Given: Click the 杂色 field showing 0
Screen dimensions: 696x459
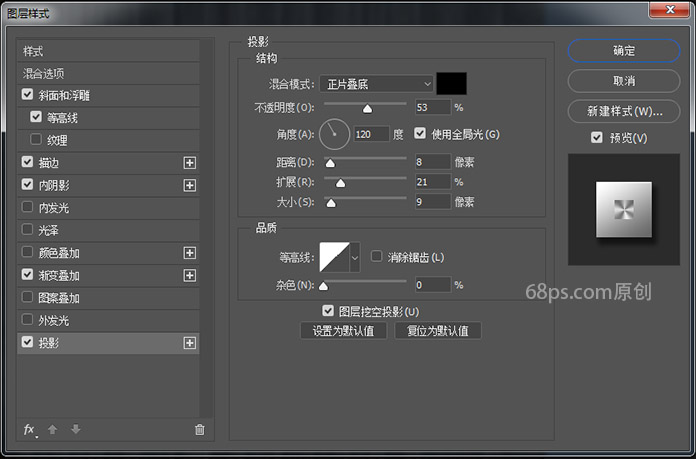Looking at the screenshot, I should point(433,285).
